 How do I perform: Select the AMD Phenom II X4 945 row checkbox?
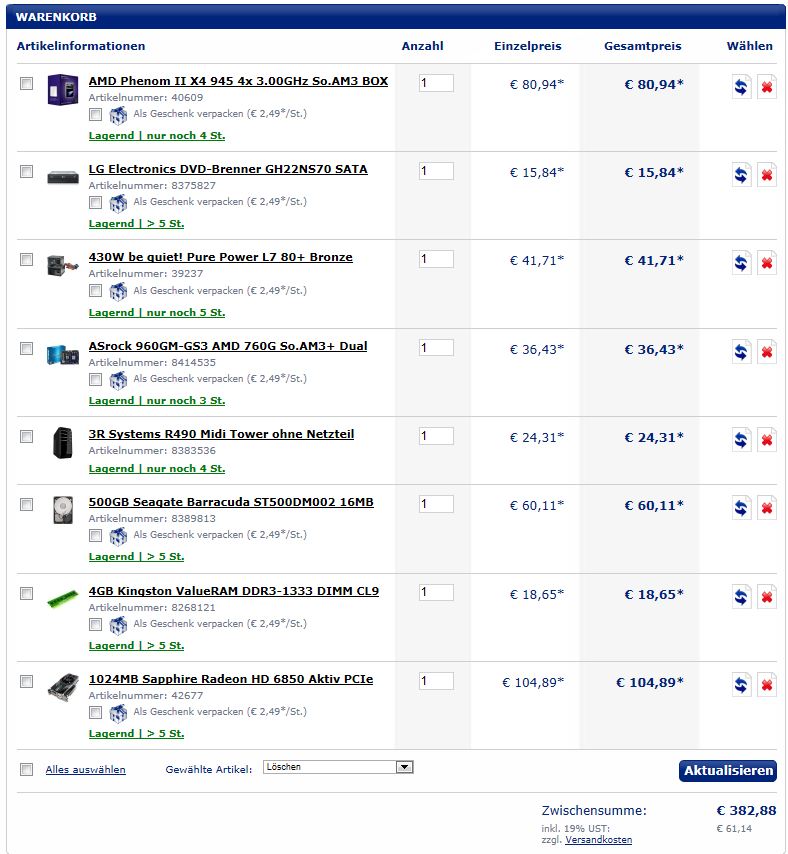click(x=26, y=83)
